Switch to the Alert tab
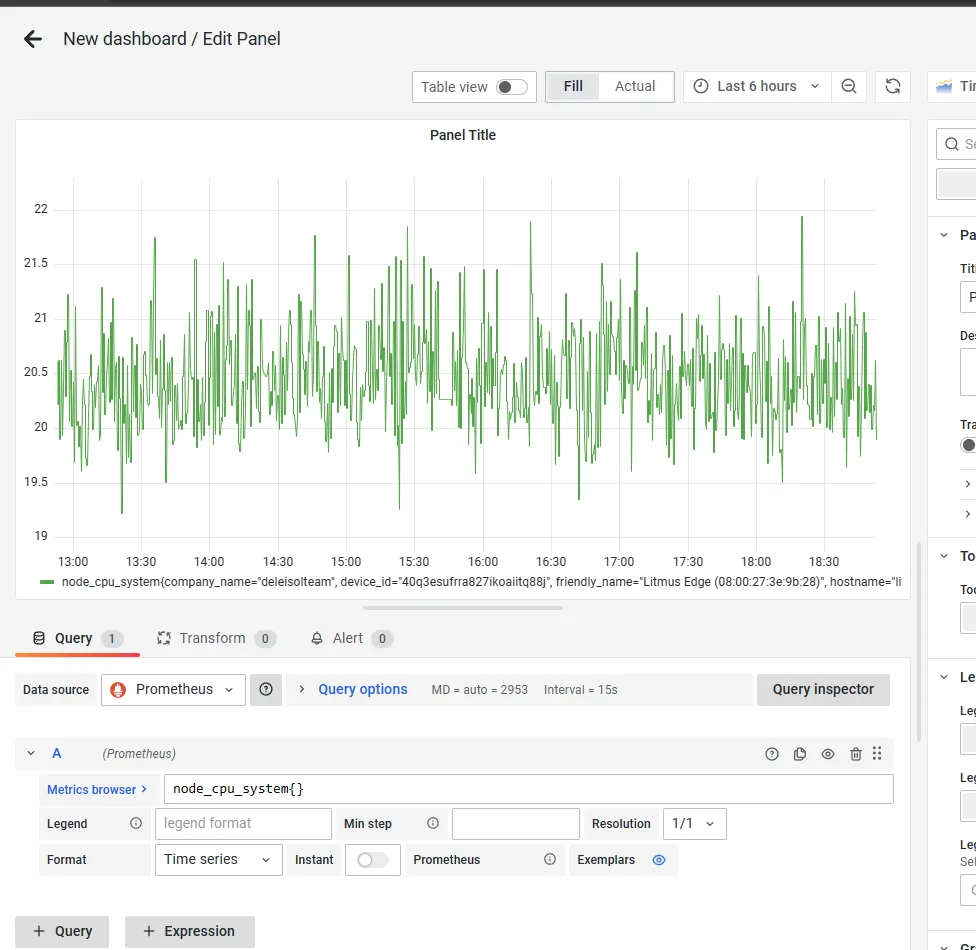 tap(352, 639)
